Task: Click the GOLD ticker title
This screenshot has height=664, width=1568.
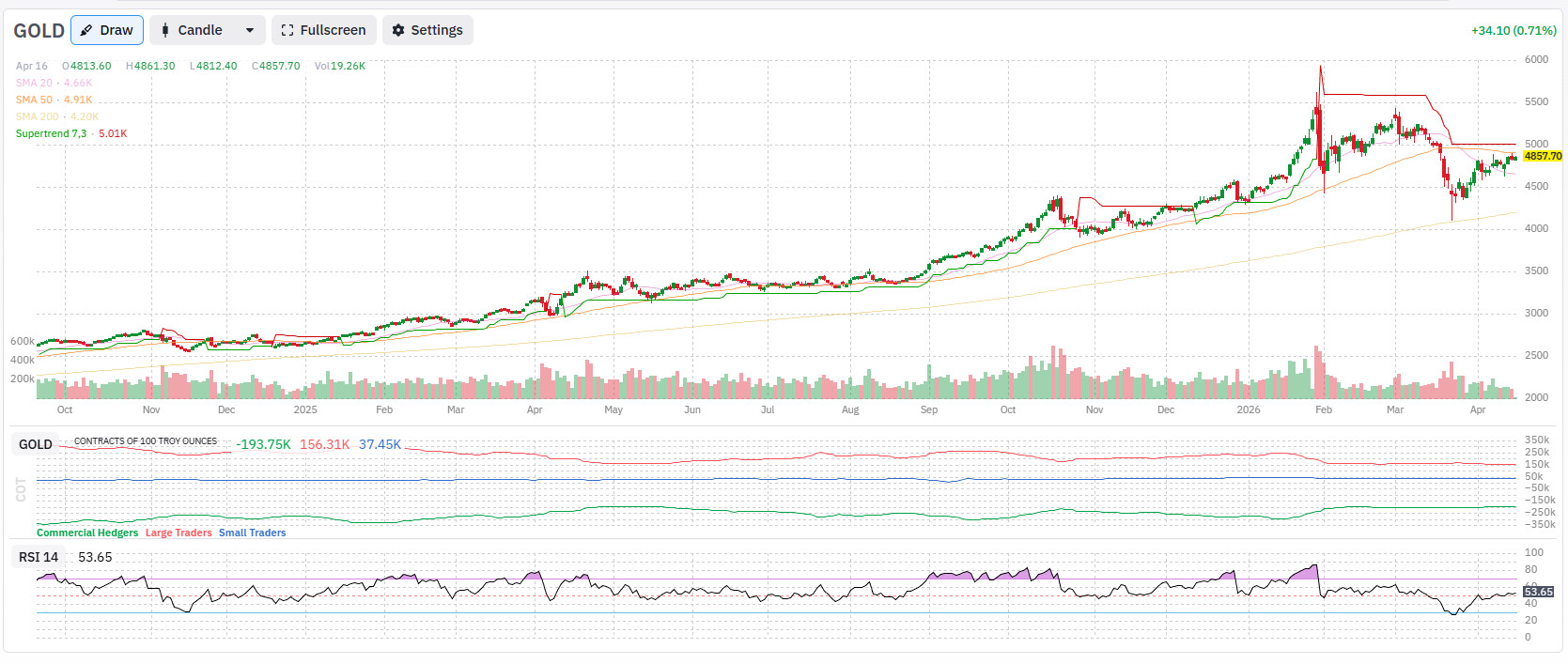Action: click(x=39, y=31)
